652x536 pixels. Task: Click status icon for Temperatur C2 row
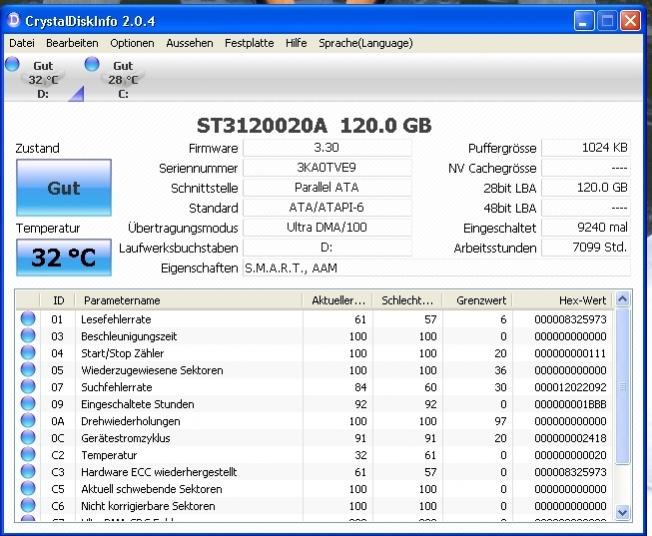point(28,454)
